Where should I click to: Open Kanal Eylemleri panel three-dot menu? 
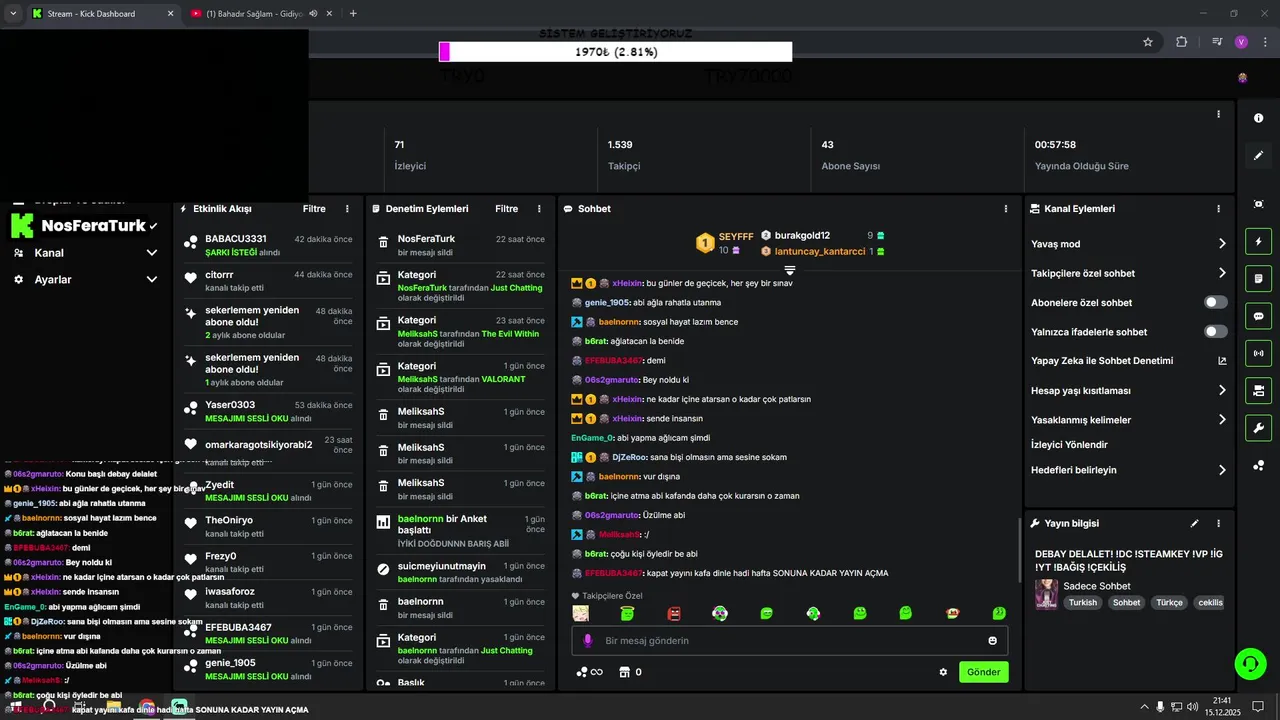click(x=1218, y=209)
